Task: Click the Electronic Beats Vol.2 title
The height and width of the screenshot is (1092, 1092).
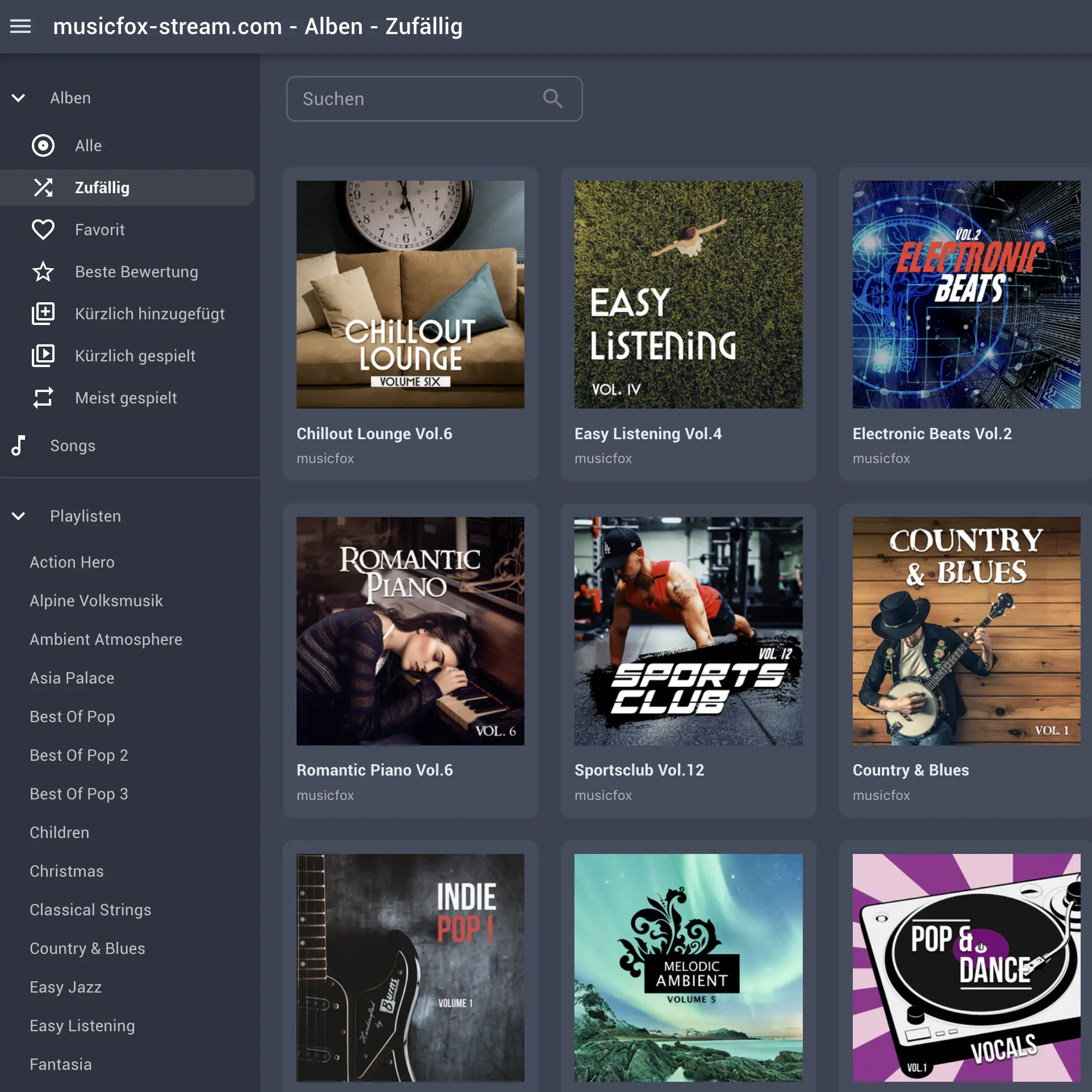Action: (932, 434)
